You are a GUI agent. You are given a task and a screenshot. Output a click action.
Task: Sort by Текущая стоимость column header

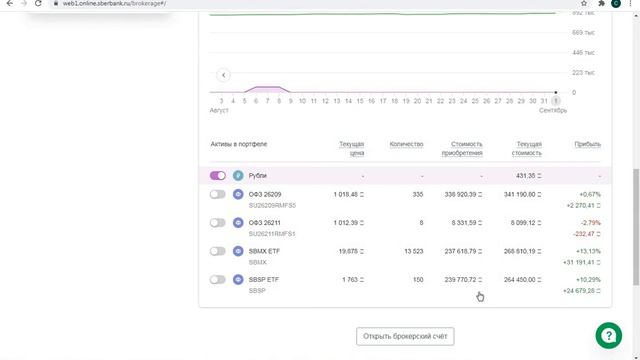coord(527,149)
